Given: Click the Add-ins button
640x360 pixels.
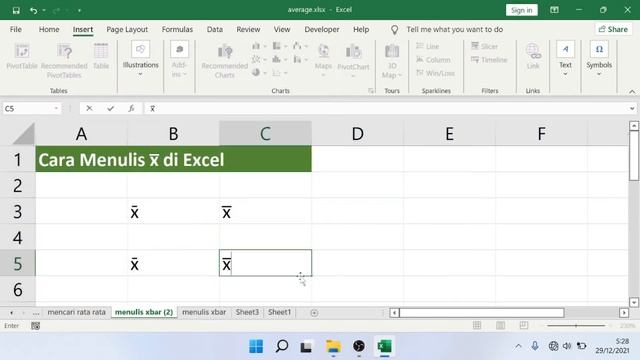Looking at the screenshot, I should [179, 60].
